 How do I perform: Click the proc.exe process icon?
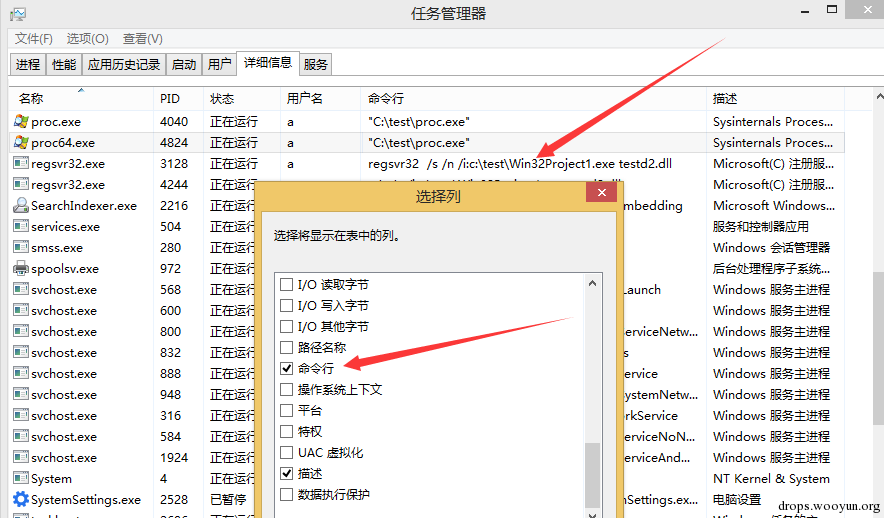click(21, 121)
